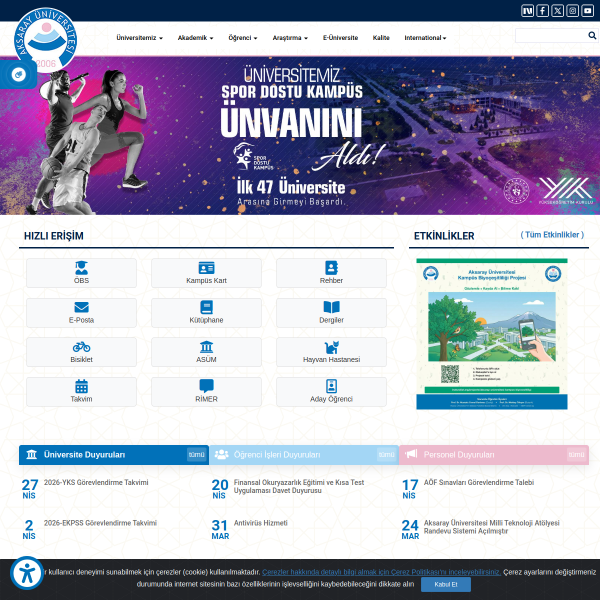Select the Personel Duyuruları tab
The image size is (600, 600).
(494, 455)
